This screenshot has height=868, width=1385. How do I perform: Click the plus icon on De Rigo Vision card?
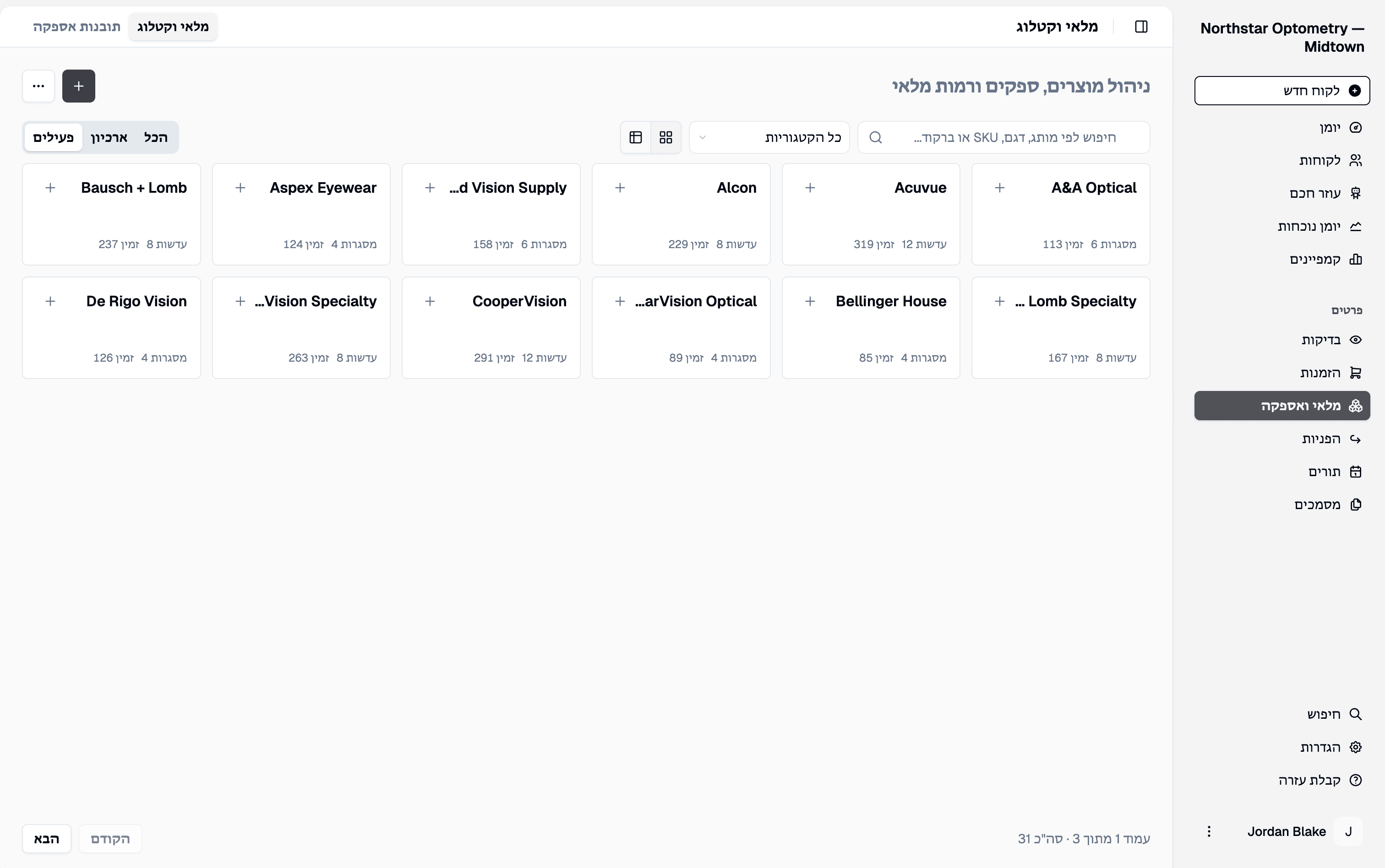(x=50, y=301)
